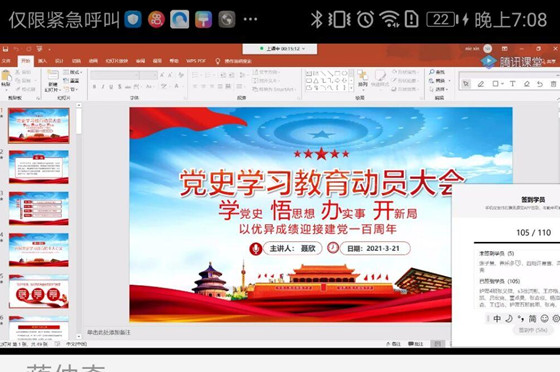Click the IME moon half-width icon
The height and width of the screenshot is (372, 560).
click(509, 318)
